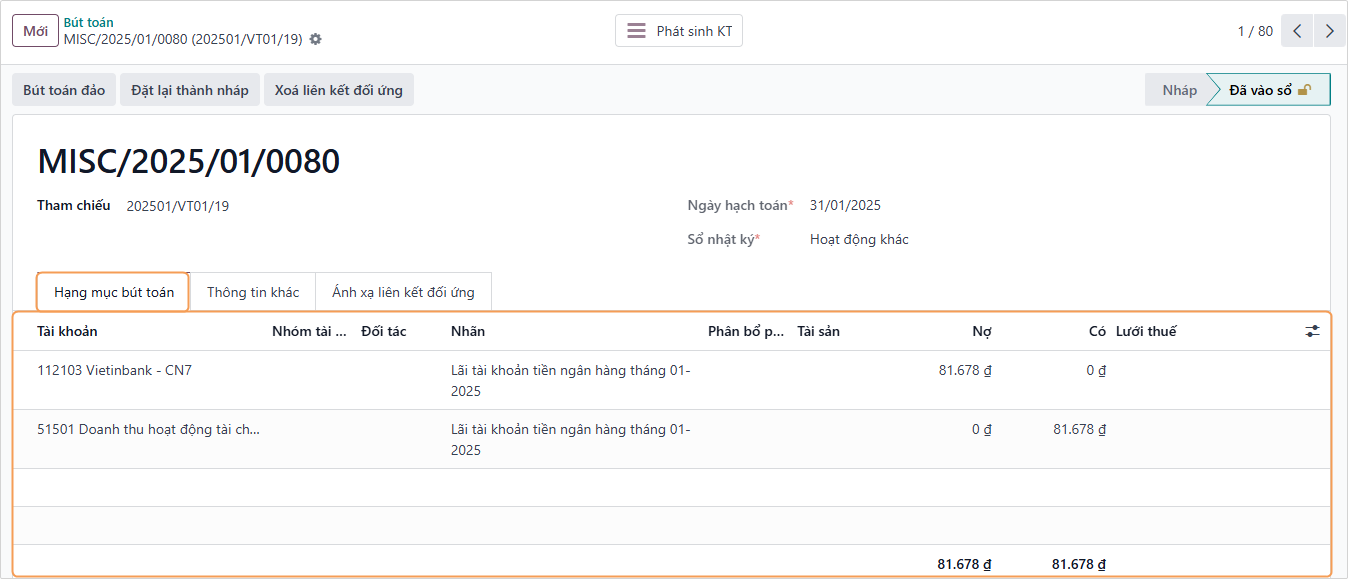This screenshot has width=1348, height=579.
Task: Select the Hạng mục bút toán tab
Action: point(114,292)
